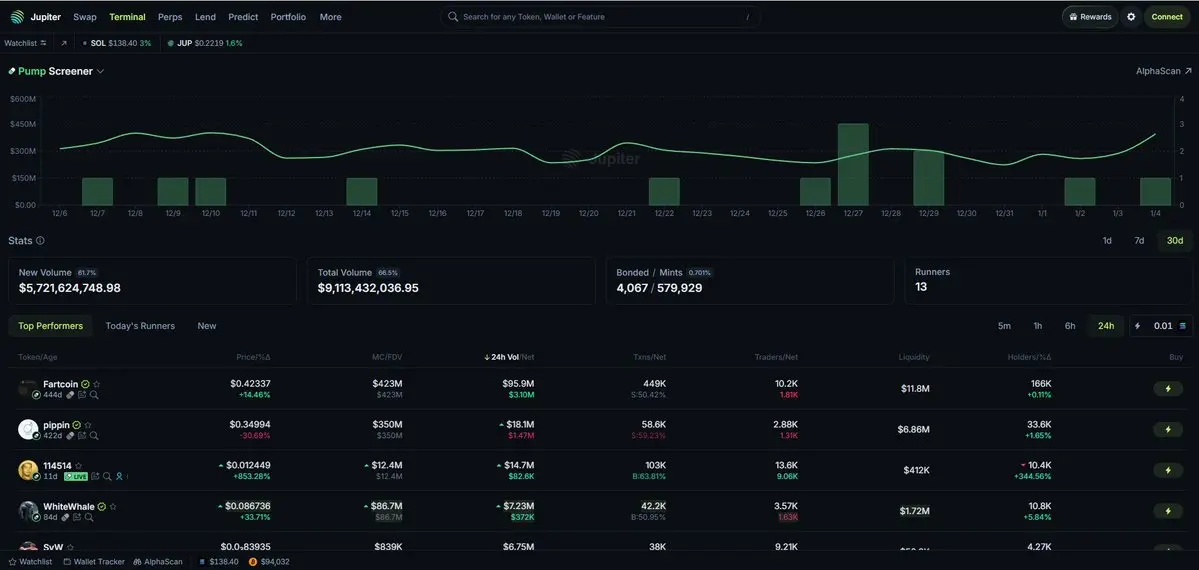
Task: Star the WhiteWhale token
Action: 113,506
